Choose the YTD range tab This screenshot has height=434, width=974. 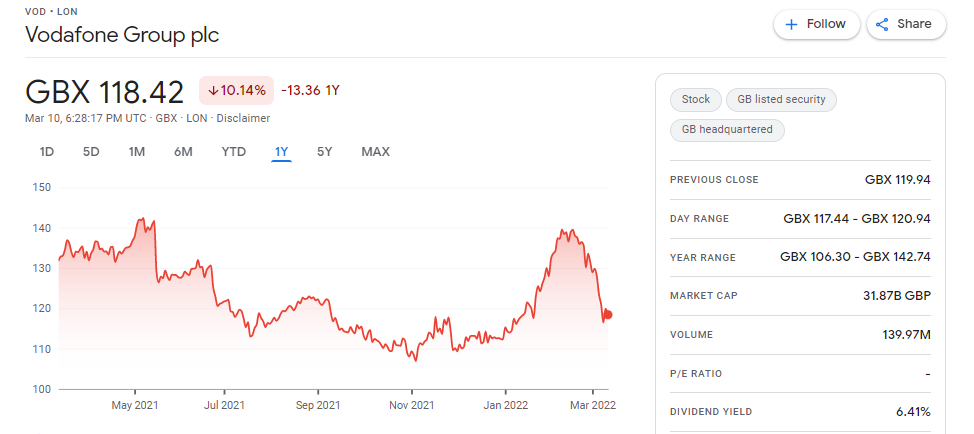(234, 151)
